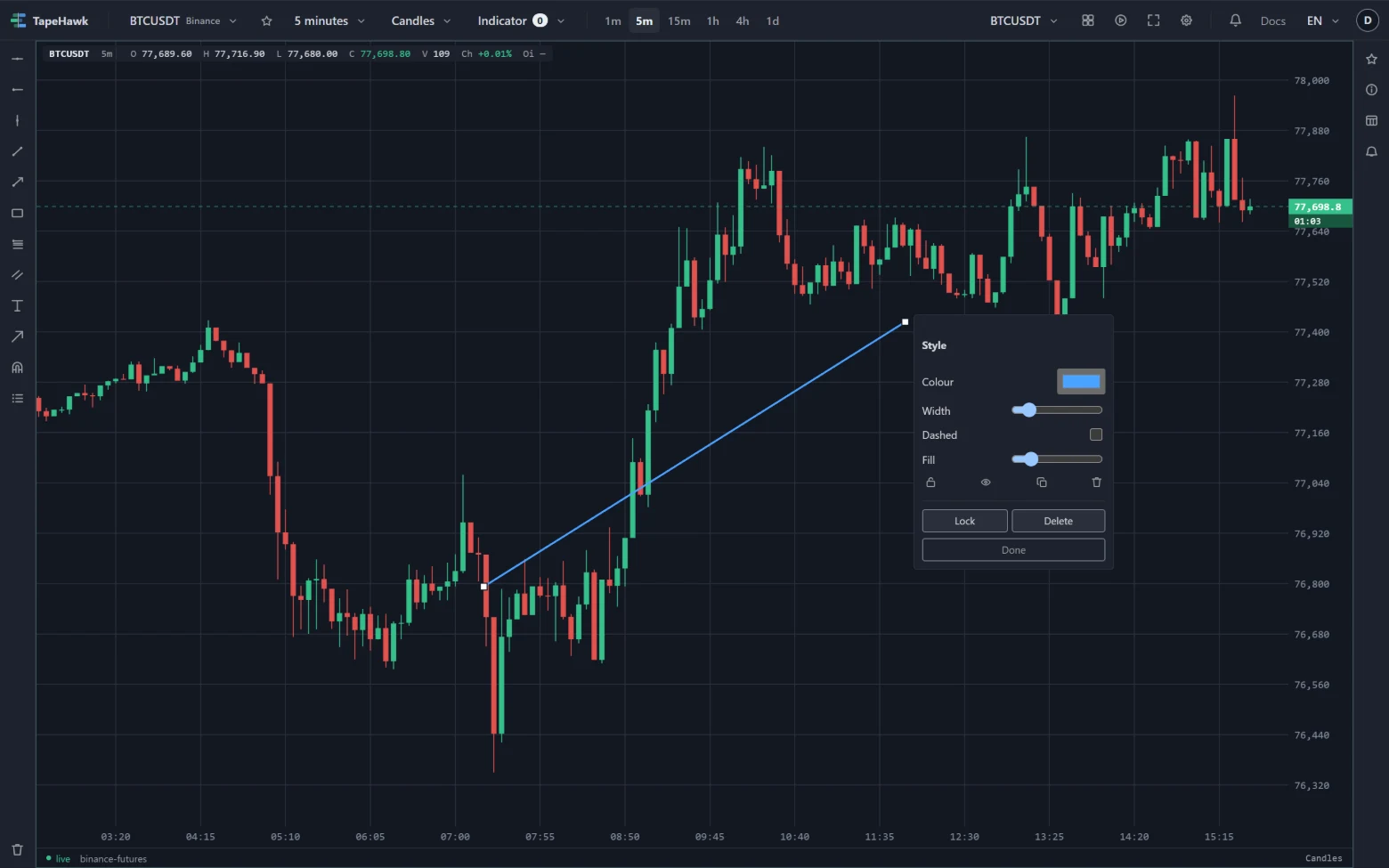Click the current price label 77,698.8
This screenshot has width=1389, height=868.
click(x=1320, y=207)
